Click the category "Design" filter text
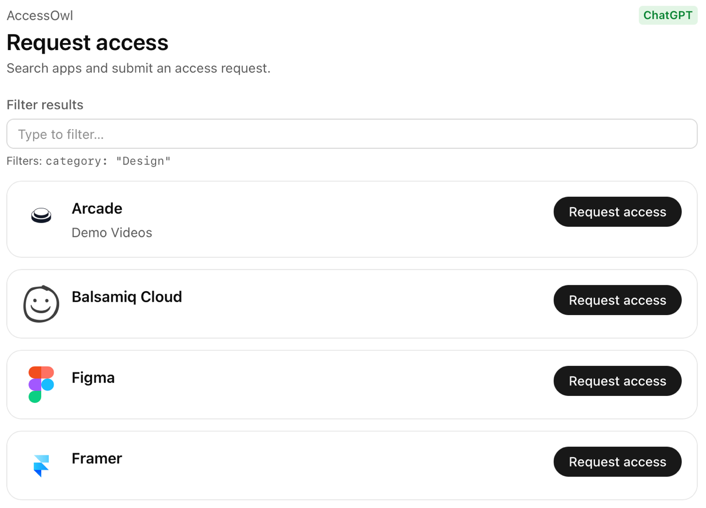The height and width of the screenshot is (508, 706). click(108, 161)
